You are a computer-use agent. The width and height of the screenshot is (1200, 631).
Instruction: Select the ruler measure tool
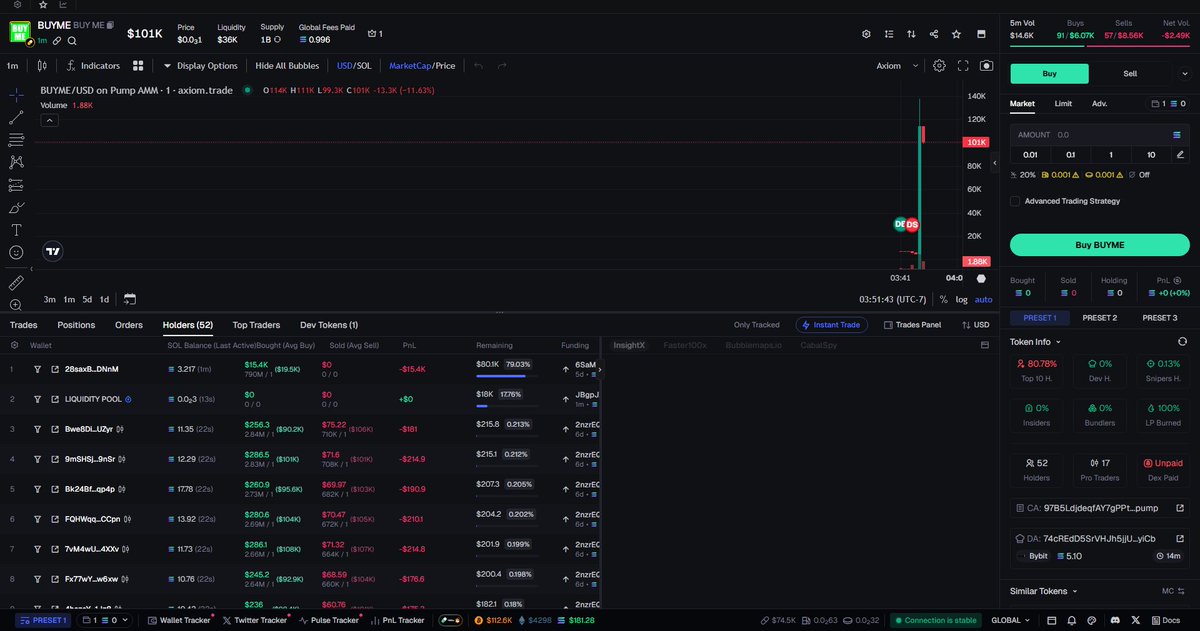click(x=16, y=283)
